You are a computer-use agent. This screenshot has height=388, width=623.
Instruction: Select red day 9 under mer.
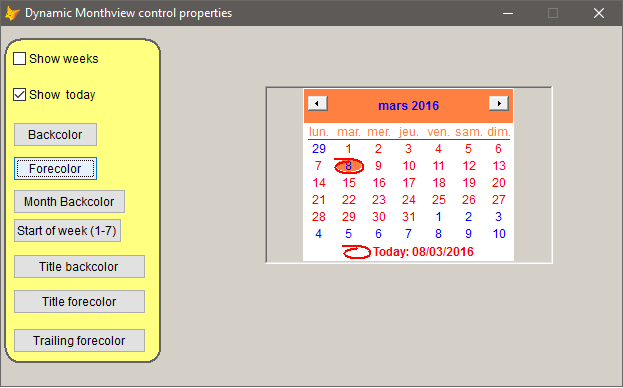pyautogui.click(x=378, y=166)
